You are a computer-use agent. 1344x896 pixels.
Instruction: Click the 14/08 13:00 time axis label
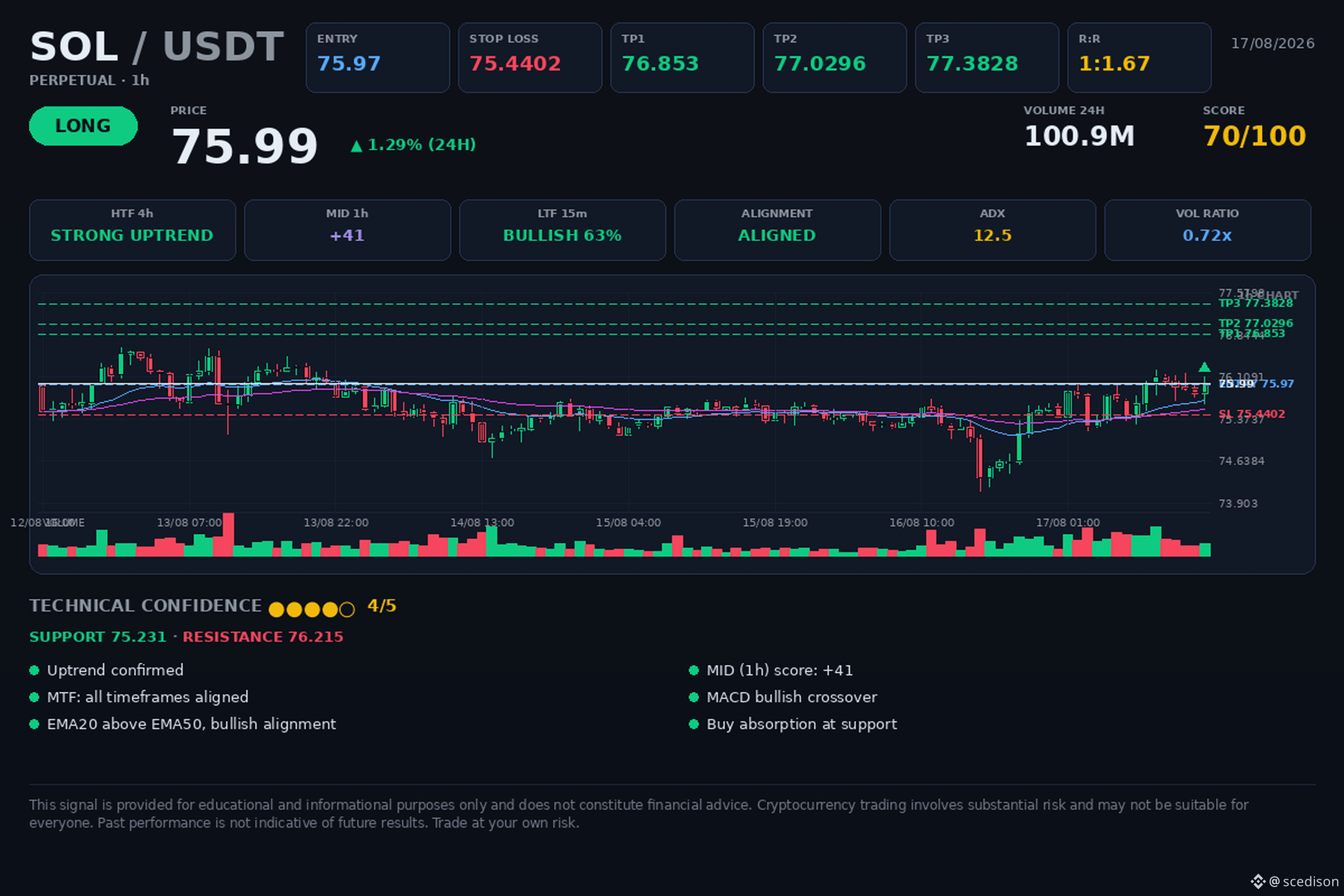(x=482, y=523)
